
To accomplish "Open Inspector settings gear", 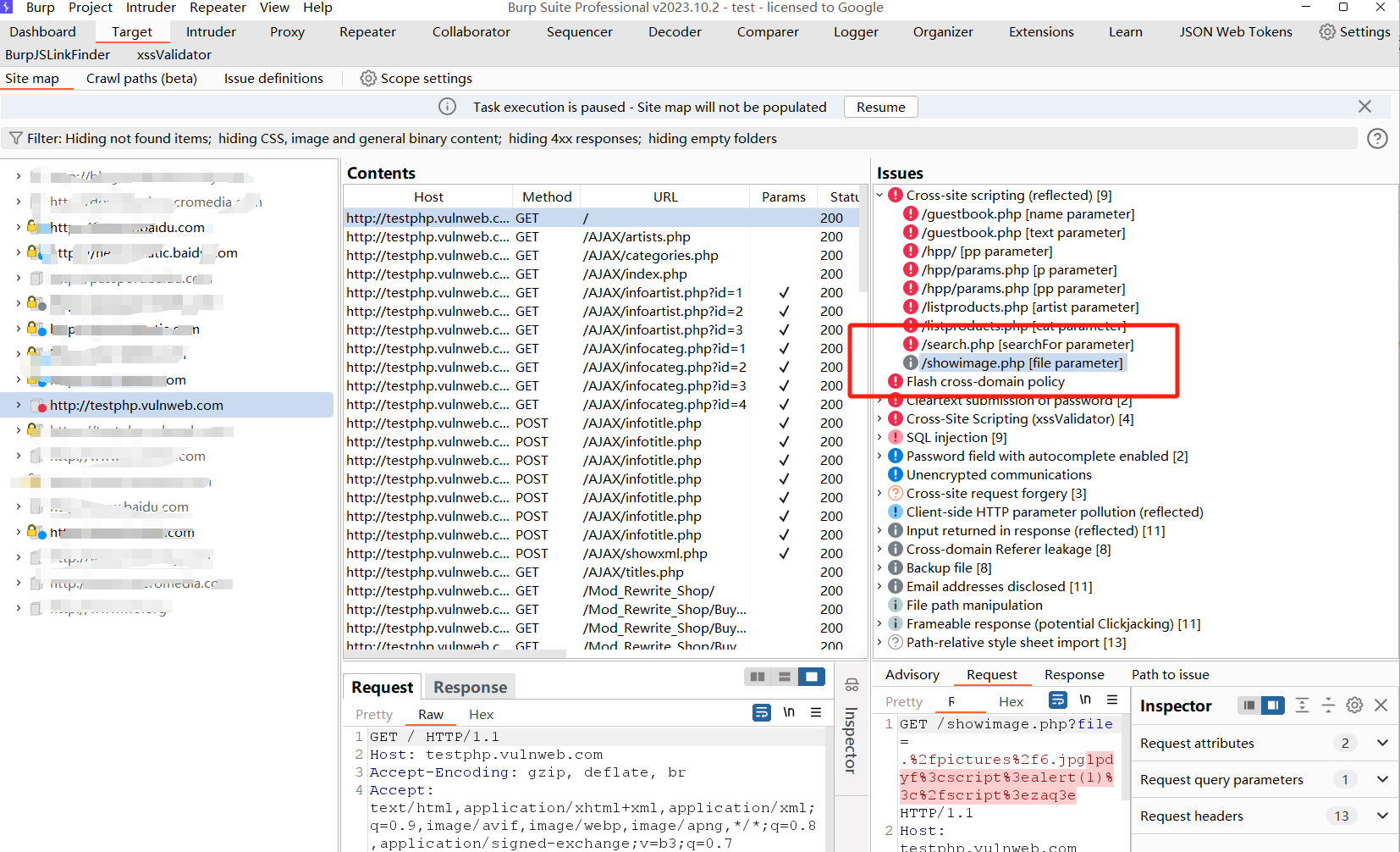I will (x=1354, y=705).
